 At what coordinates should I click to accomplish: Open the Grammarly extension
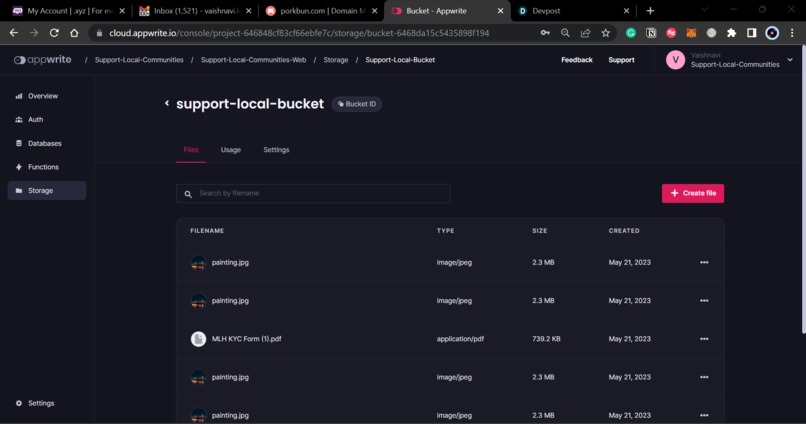(x=631, y=33)
